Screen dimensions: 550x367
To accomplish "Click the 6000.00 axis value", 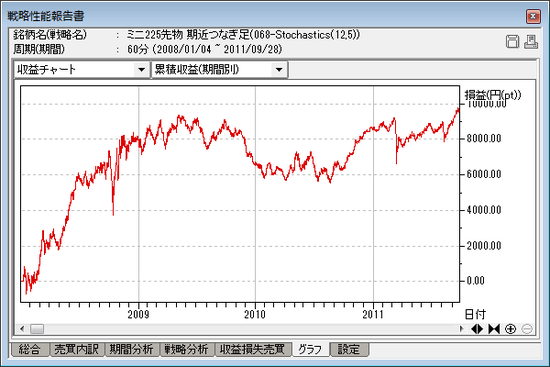I will click(484, 174).
